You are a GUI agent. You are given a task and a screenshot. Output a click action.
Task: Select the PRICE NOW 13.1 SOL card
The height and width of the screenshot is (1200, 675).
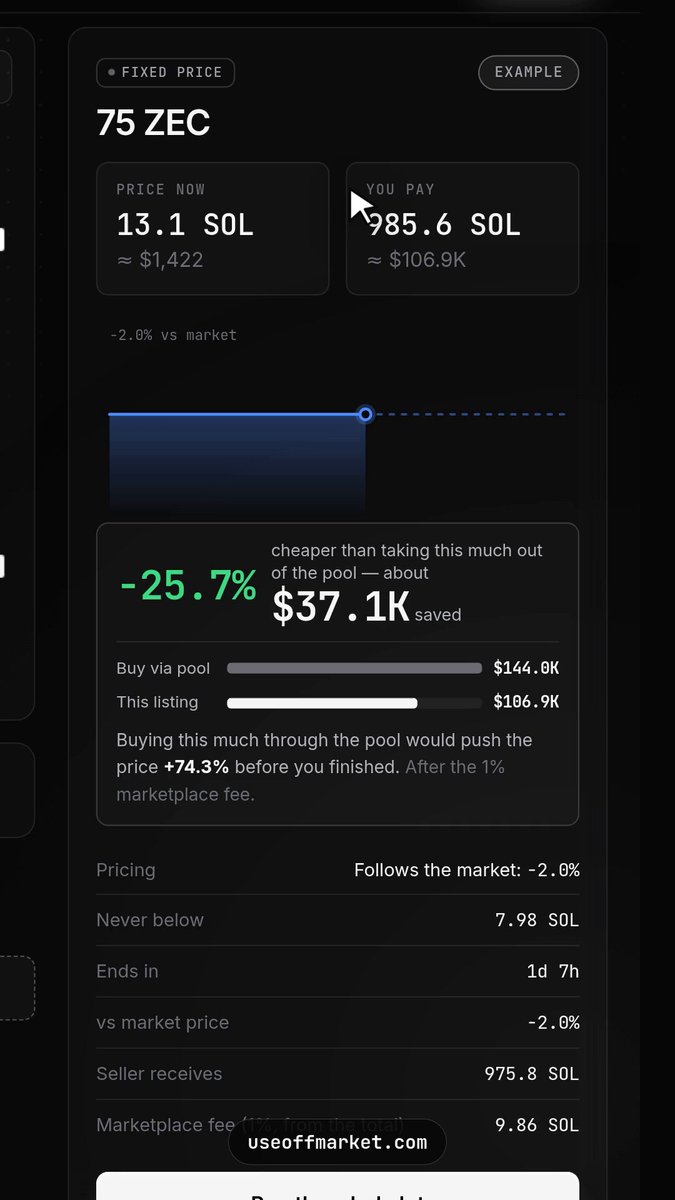[213, 229]
